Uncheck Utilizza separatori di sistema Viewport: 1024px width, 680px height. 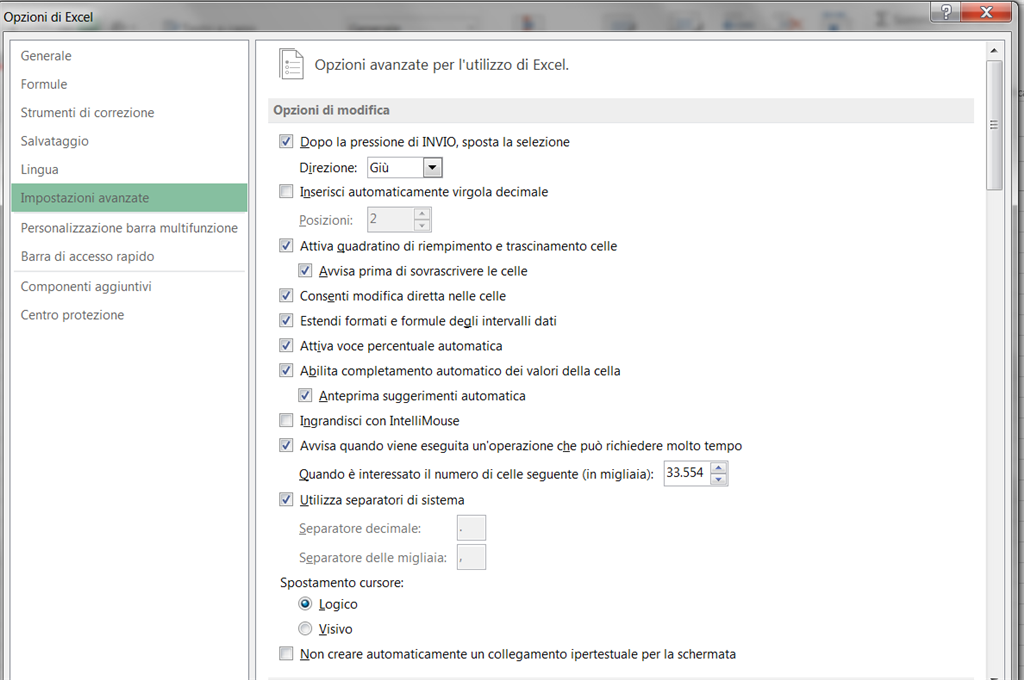[x=286, y=500]
